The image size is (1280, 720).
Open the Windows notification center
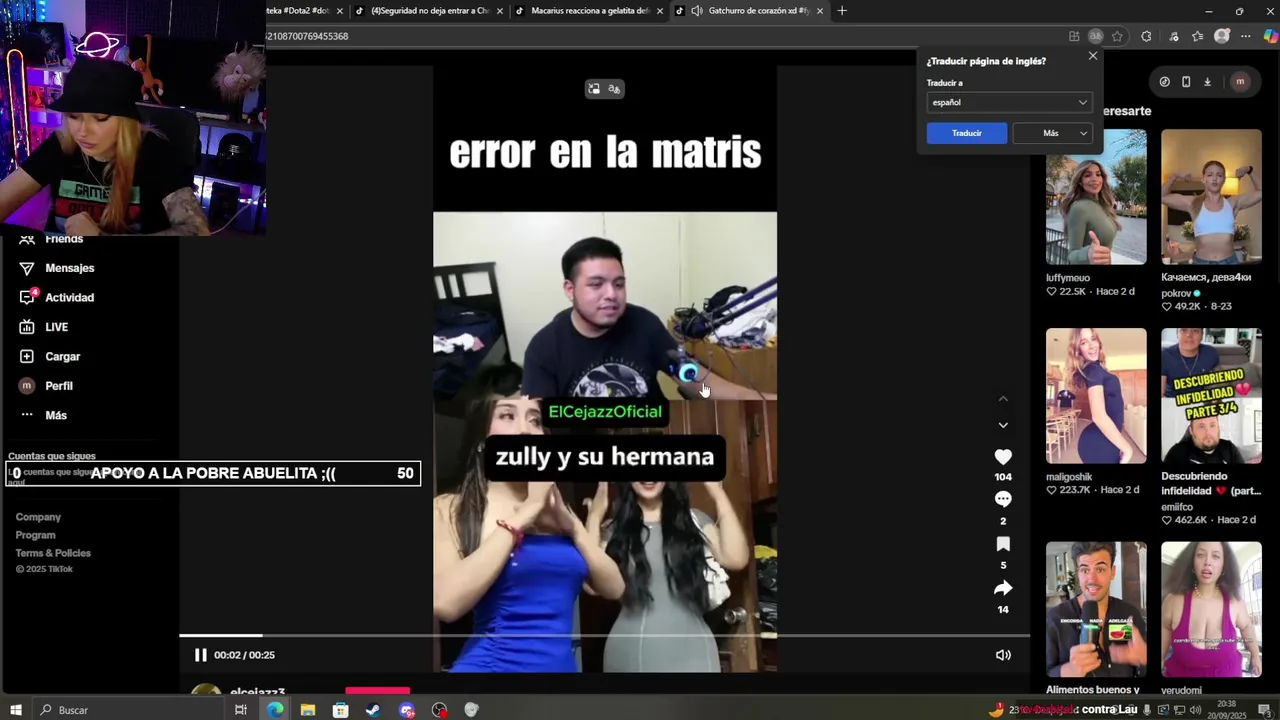point(1265,710)
